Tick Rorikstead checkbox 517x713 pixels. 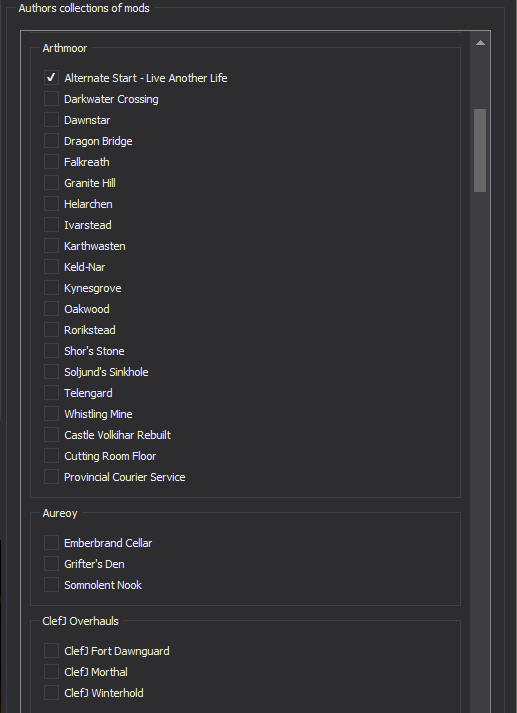pyautogui.click(x=51, y=330)
